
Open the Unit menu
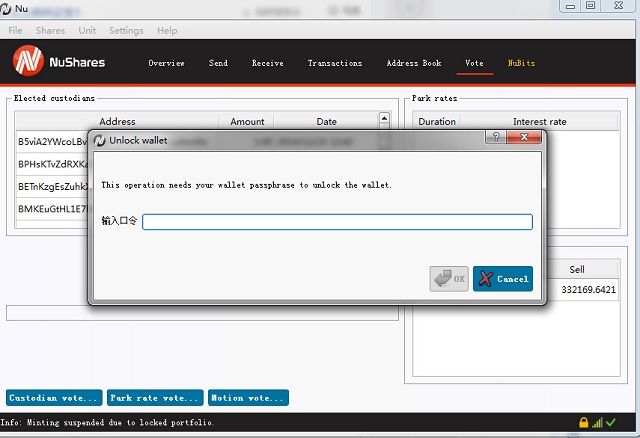click(x=87, y=31)
